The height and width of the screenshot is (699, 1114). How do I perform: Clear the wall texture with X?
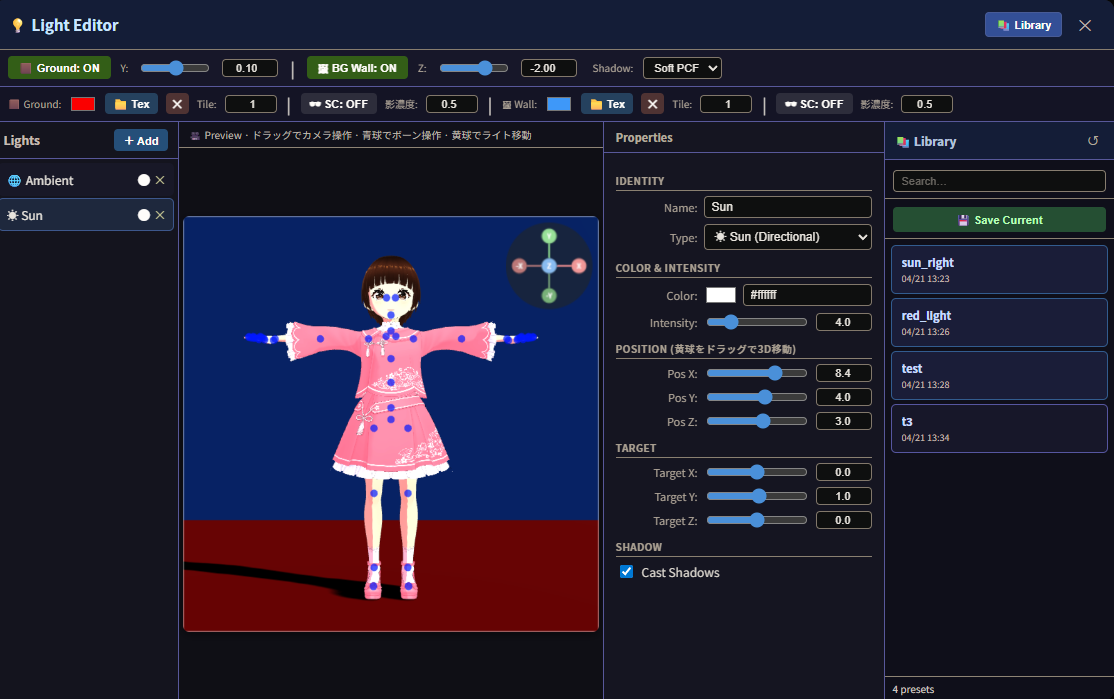coord(652,104)
